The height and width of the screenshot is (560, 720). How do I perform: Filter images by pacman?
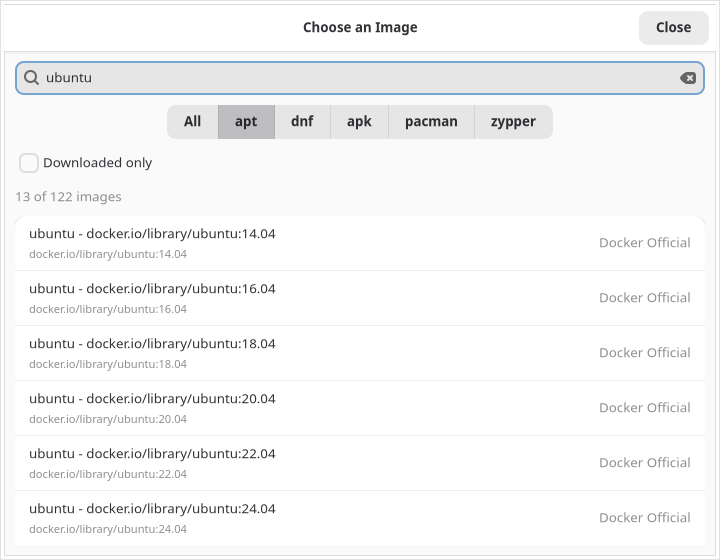point(431,122)
